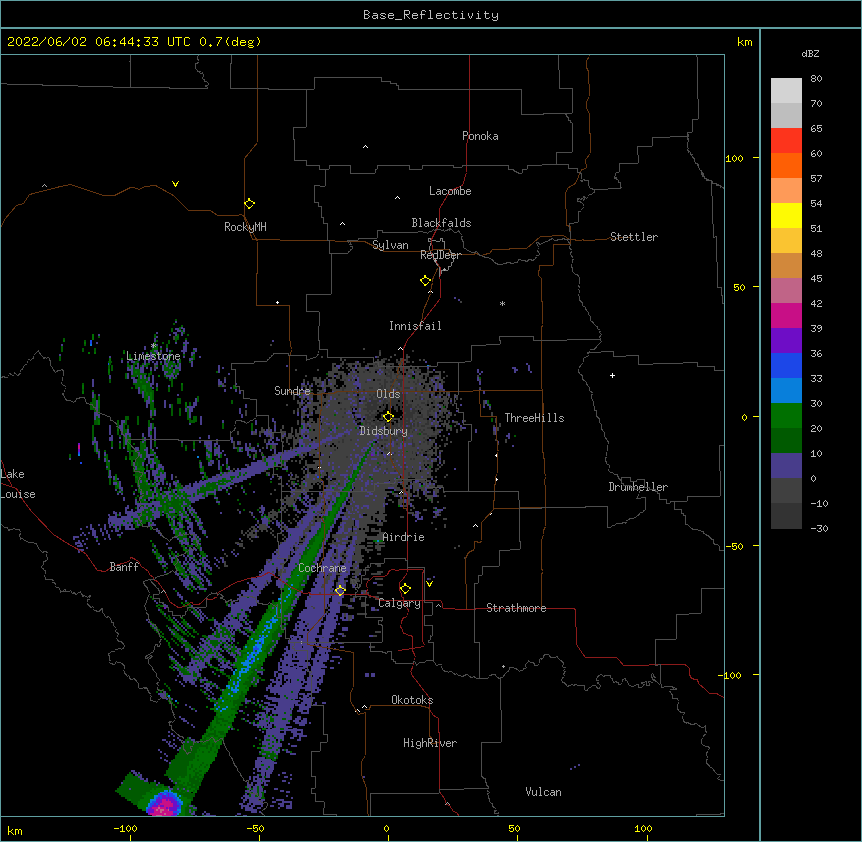862x842 pixels.
Task: Pick the red 60-65 dBZ legend swatch
Action: coord(786,141)
